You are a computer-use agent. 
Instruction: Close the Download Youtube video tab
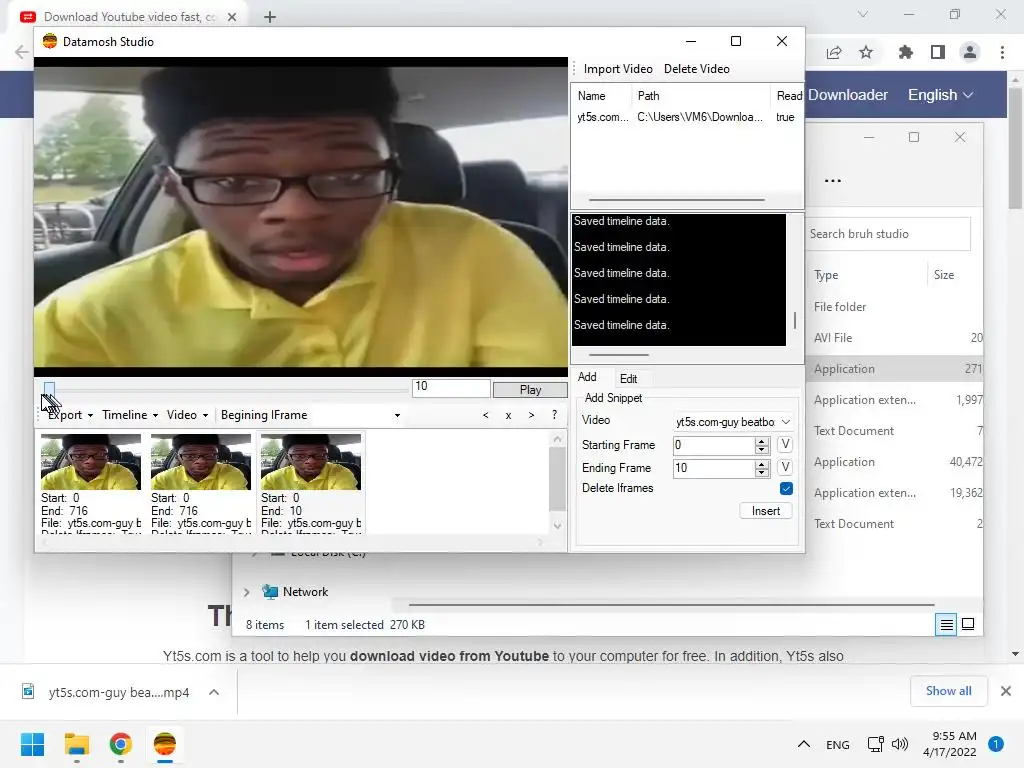(x=232, y=17)
